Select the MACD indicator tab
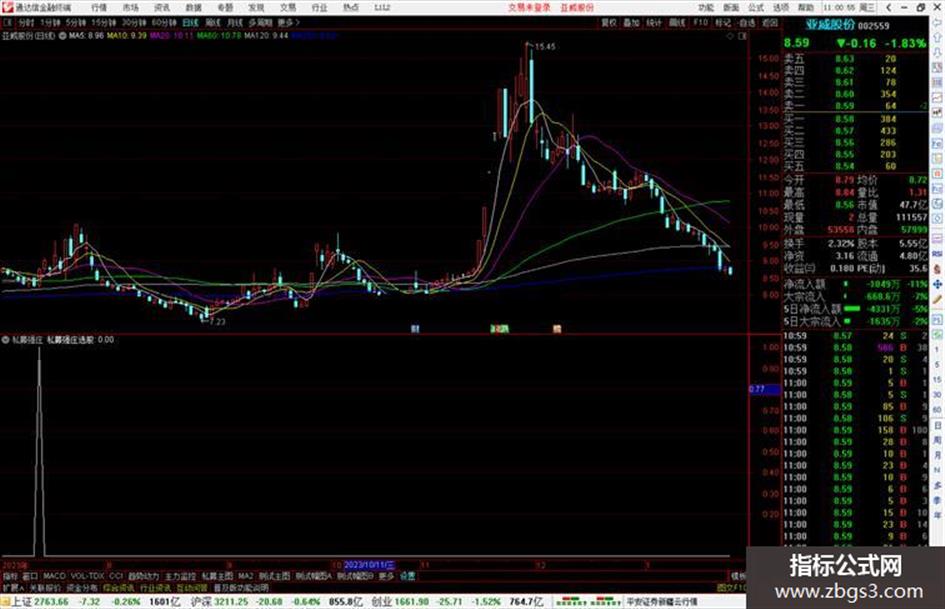945x609 pixels. [x=54, y=576]
